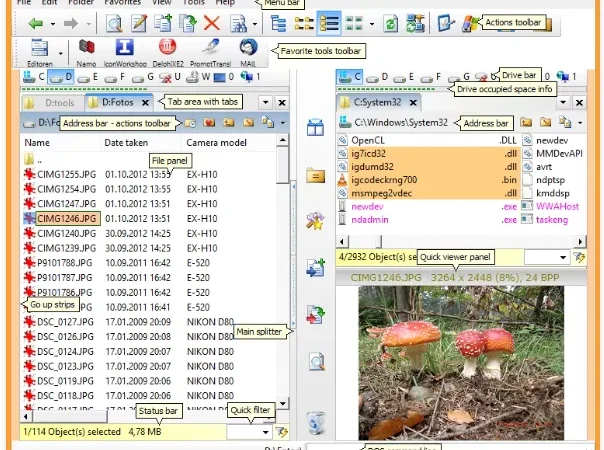The image size is (604, 450).
Task: Click the recycle bin icon in the middle strip
Action: tap(316, 423)
